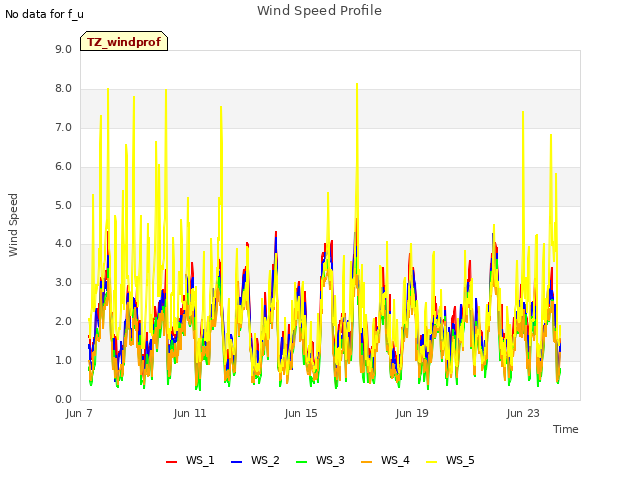Click the 6.0 y-axis tick label
Viewport: 640px width, 480px height.
[x=63, y=167]
